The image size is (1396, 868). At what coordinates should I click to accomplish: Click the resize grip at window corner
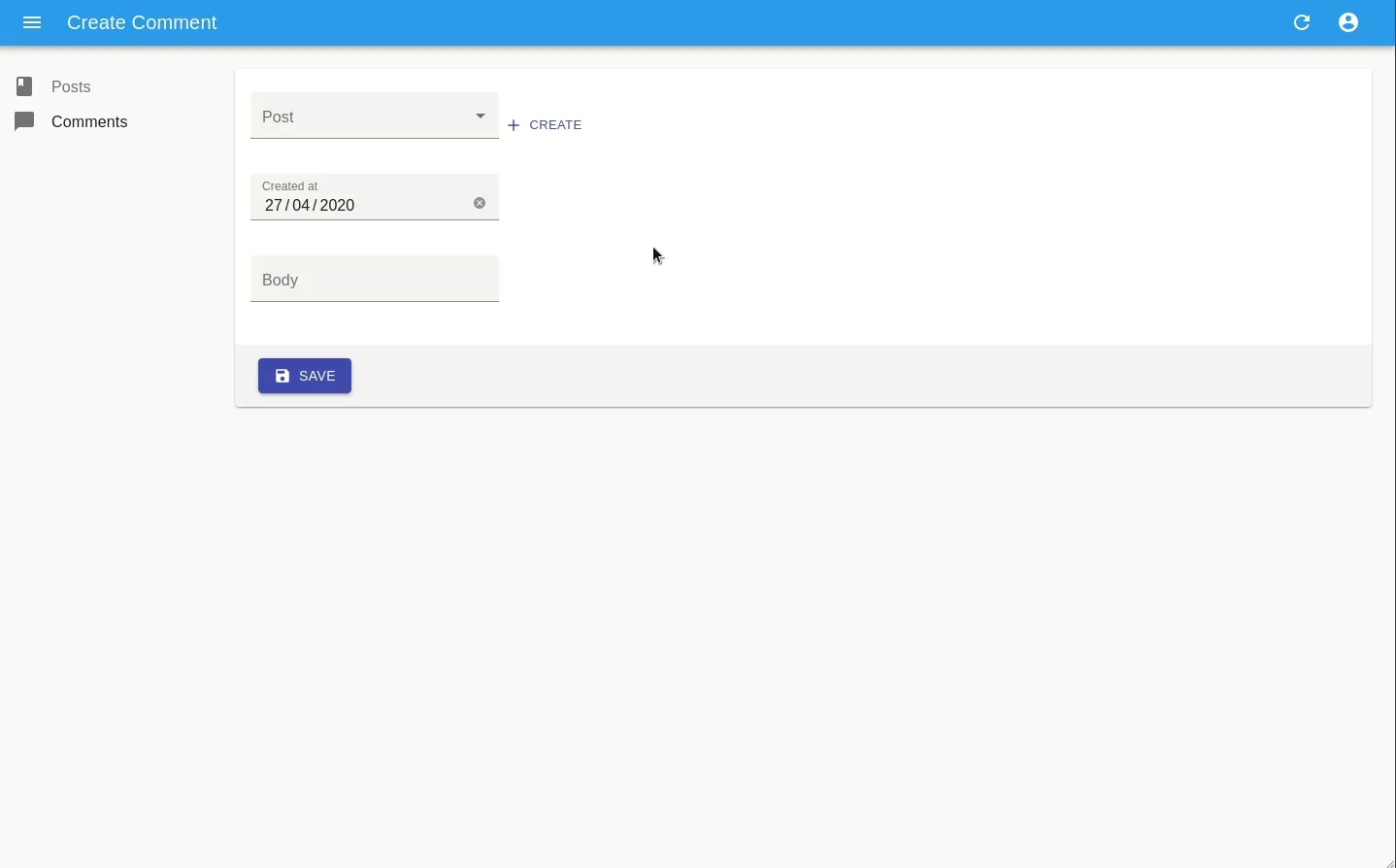(x=1389, y=861)
